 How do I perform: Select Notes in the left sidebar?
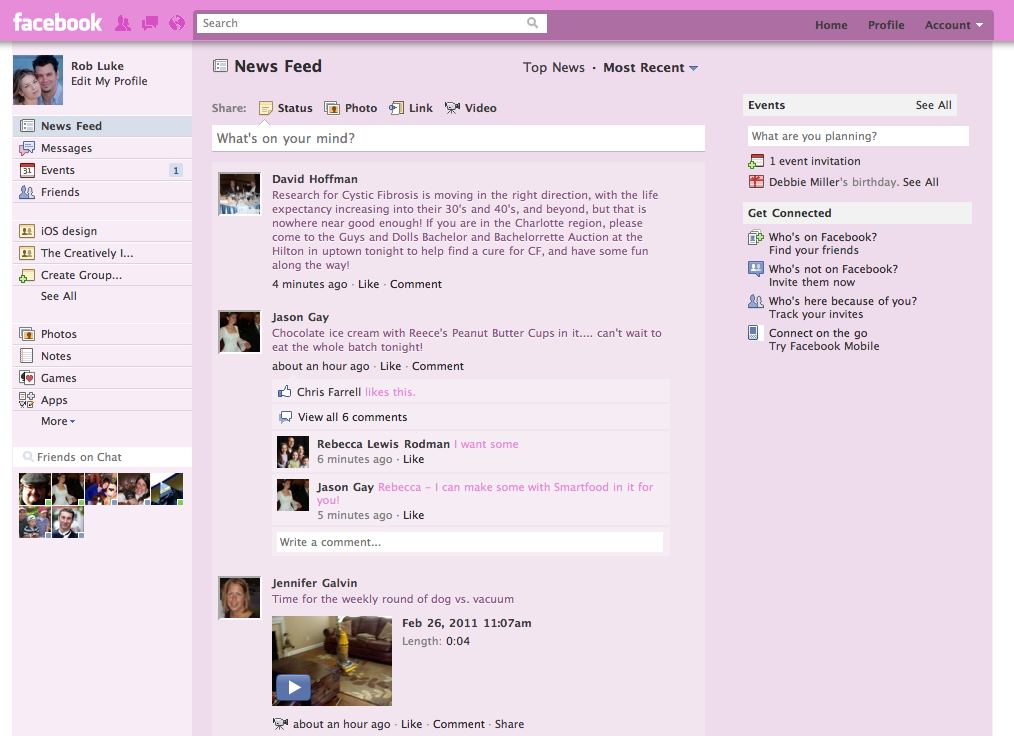pos(56,355)
